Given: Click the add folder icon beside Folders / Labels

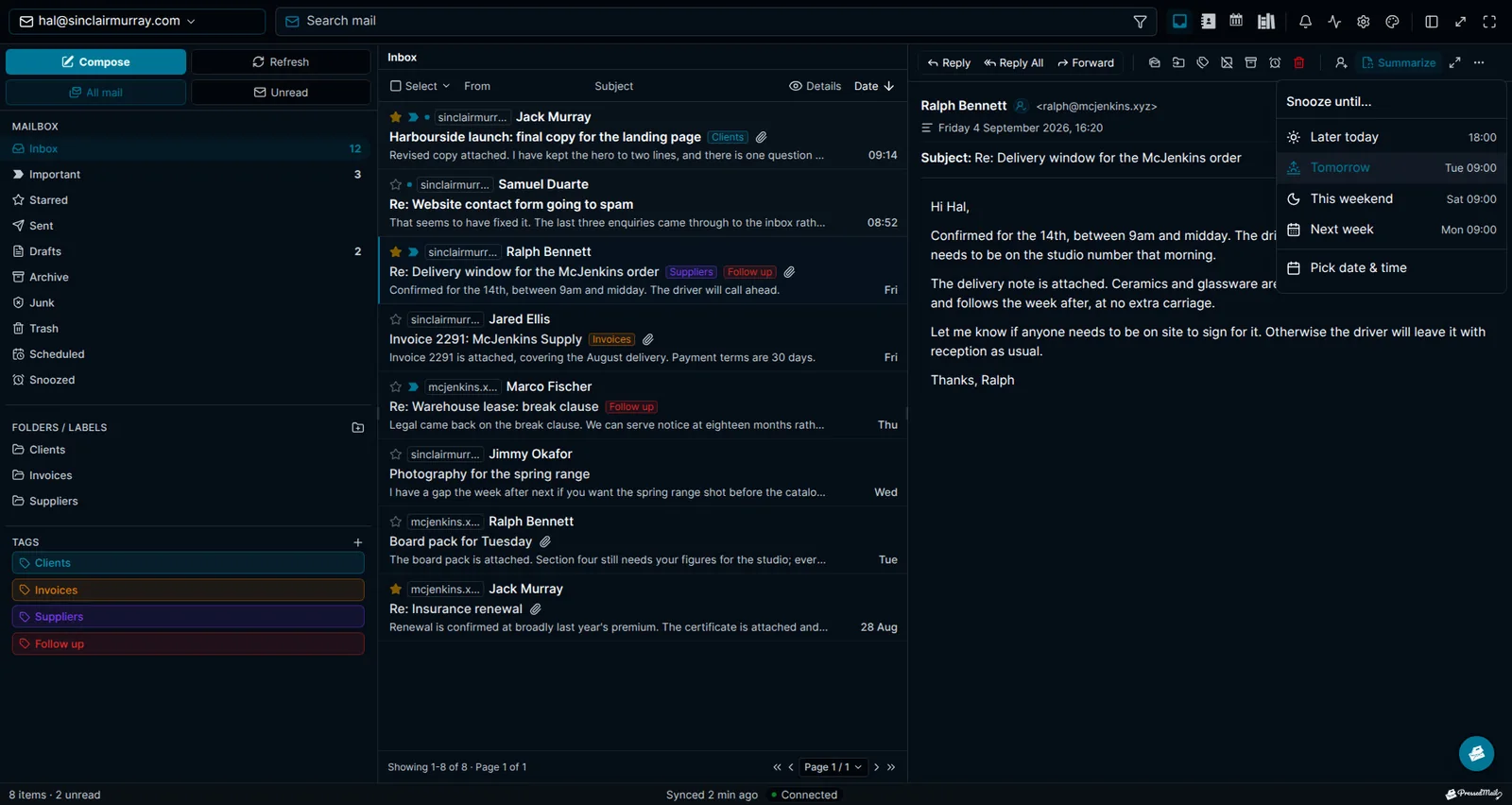Looking at the screenshot, I should (358, 427).
